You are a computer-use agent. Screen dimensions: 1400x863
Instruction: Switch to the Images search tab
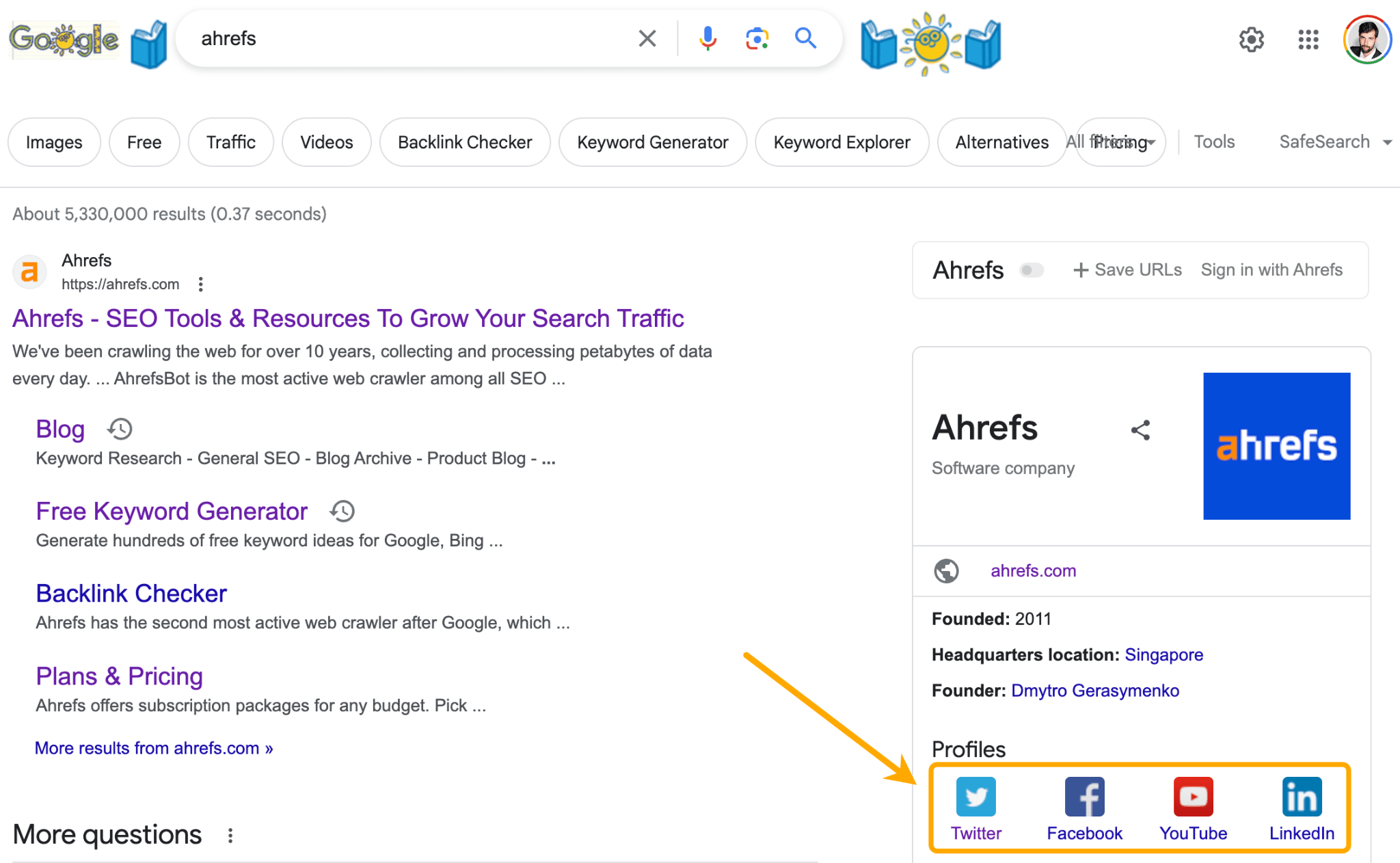(x=54, y=142)
